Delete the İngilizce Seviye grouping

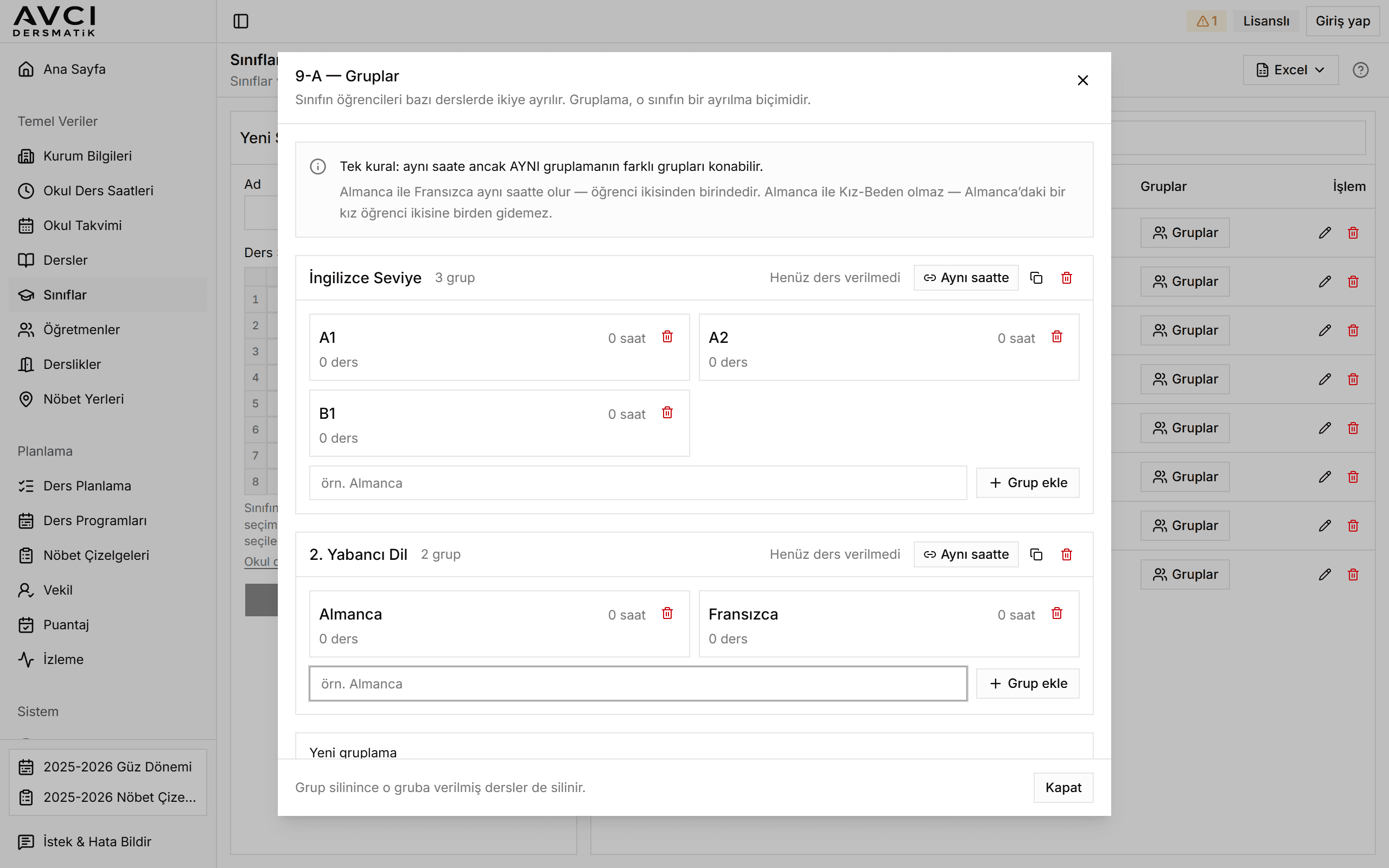click(1066, 278)
